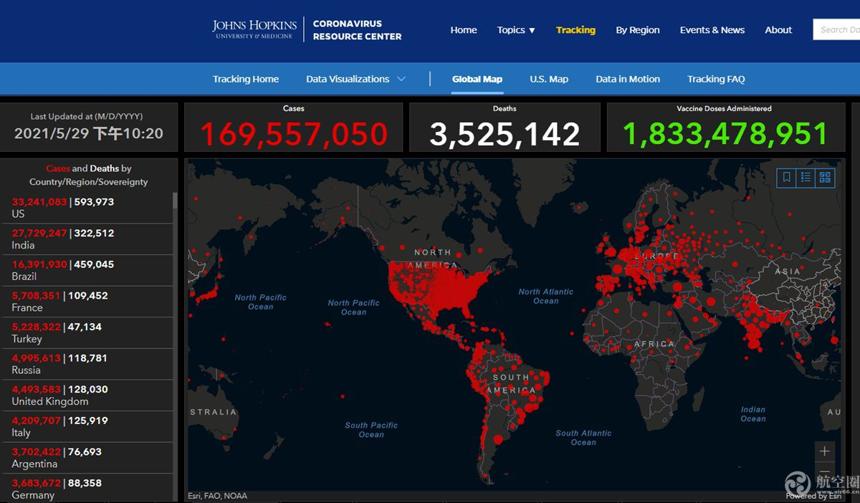Open Tracking Home
Viewport: 860px width, 503px height.
[246, 79]
